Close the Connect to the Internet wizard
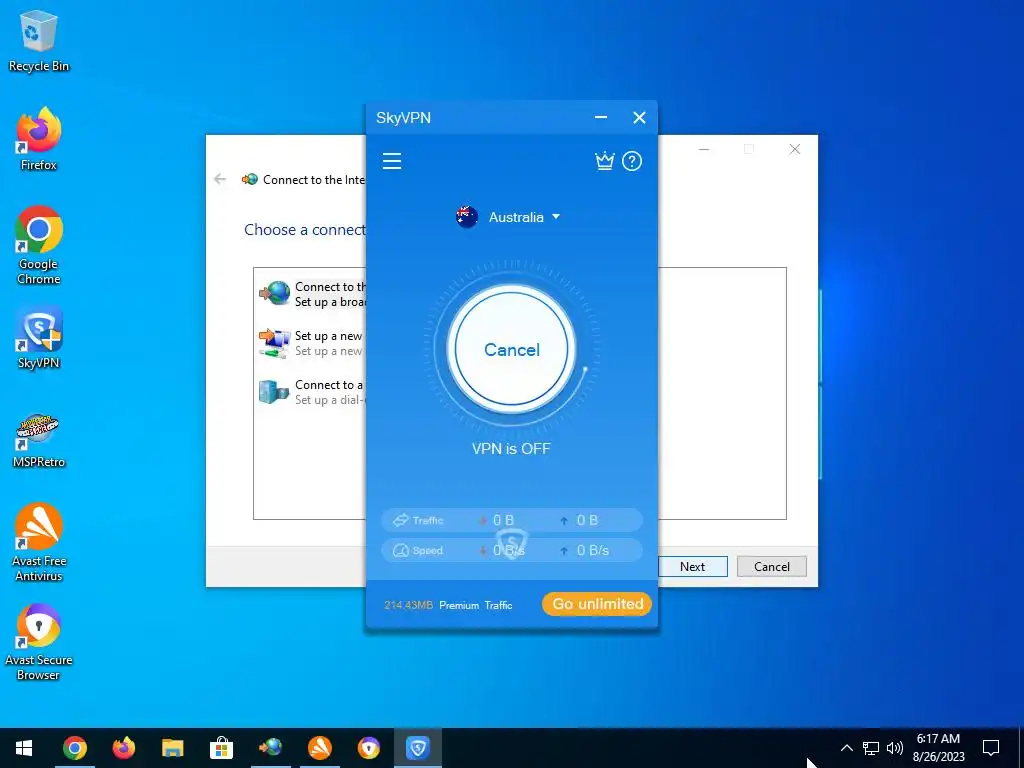Screen dimensions: 1024x768 pos(795,149)
